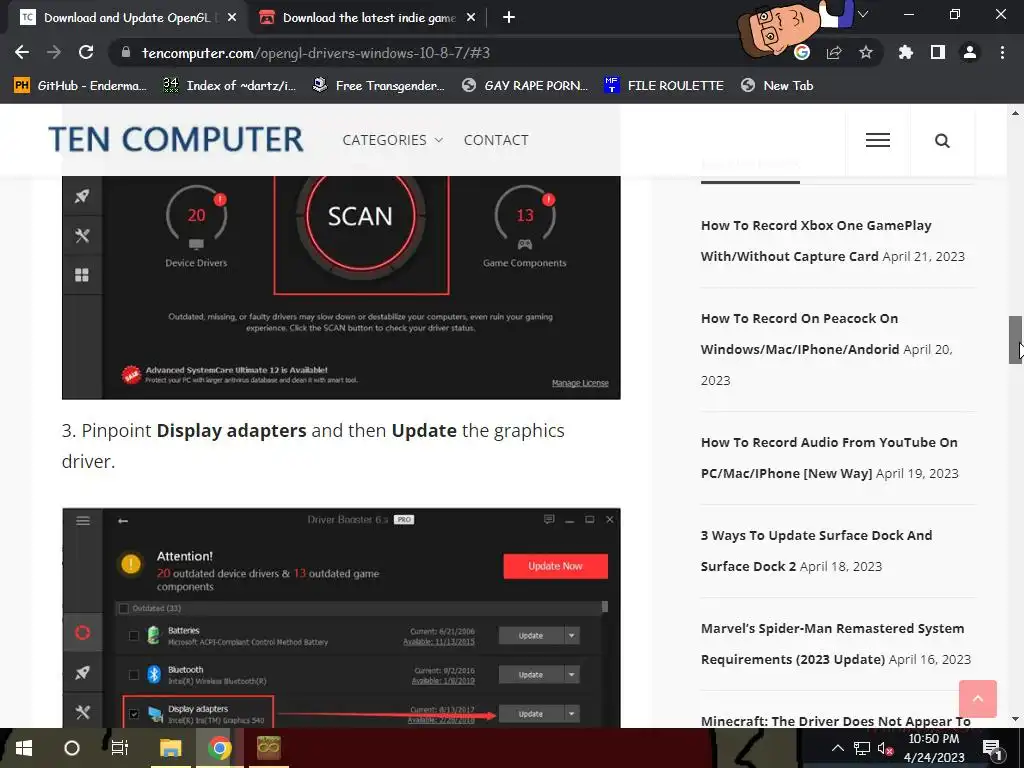
Task: Open the Google icon in address bar
Action: (802, 52)
